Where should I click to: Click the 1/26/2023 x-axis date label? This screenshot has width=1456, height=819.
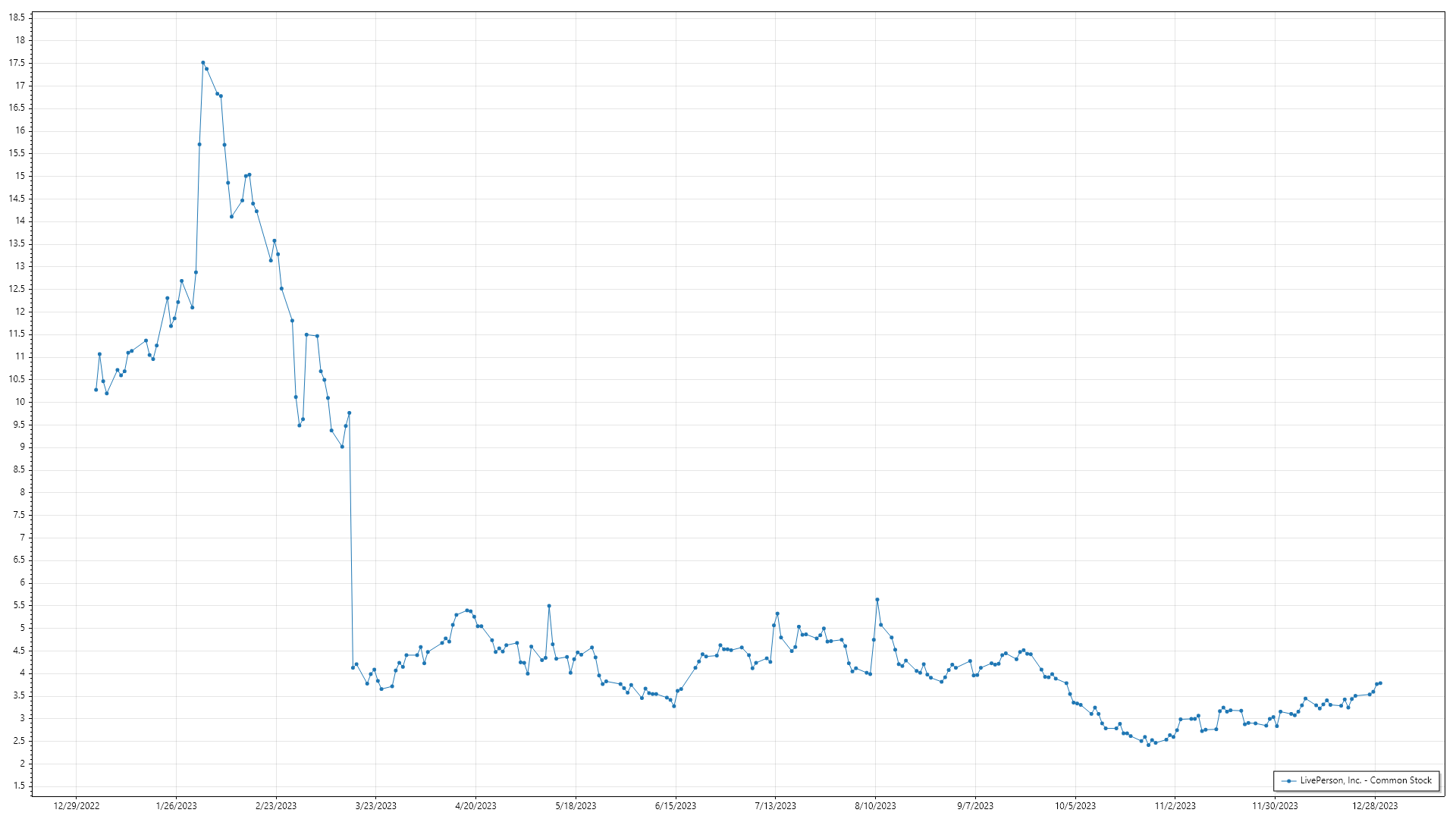point(176,806)
